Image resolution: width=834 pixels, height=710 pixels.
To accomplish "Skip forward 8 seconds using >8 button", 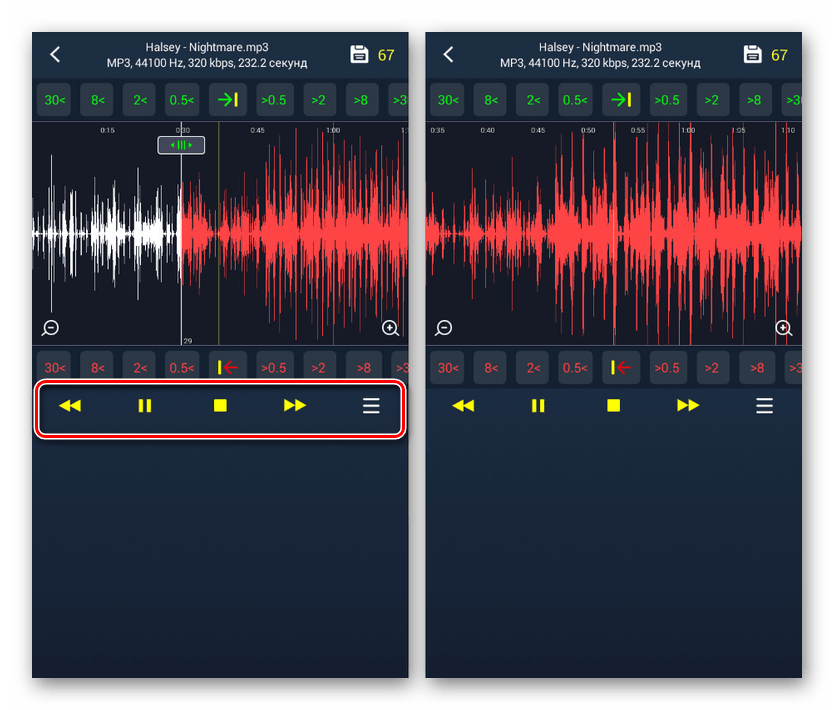I will [361, 100].
